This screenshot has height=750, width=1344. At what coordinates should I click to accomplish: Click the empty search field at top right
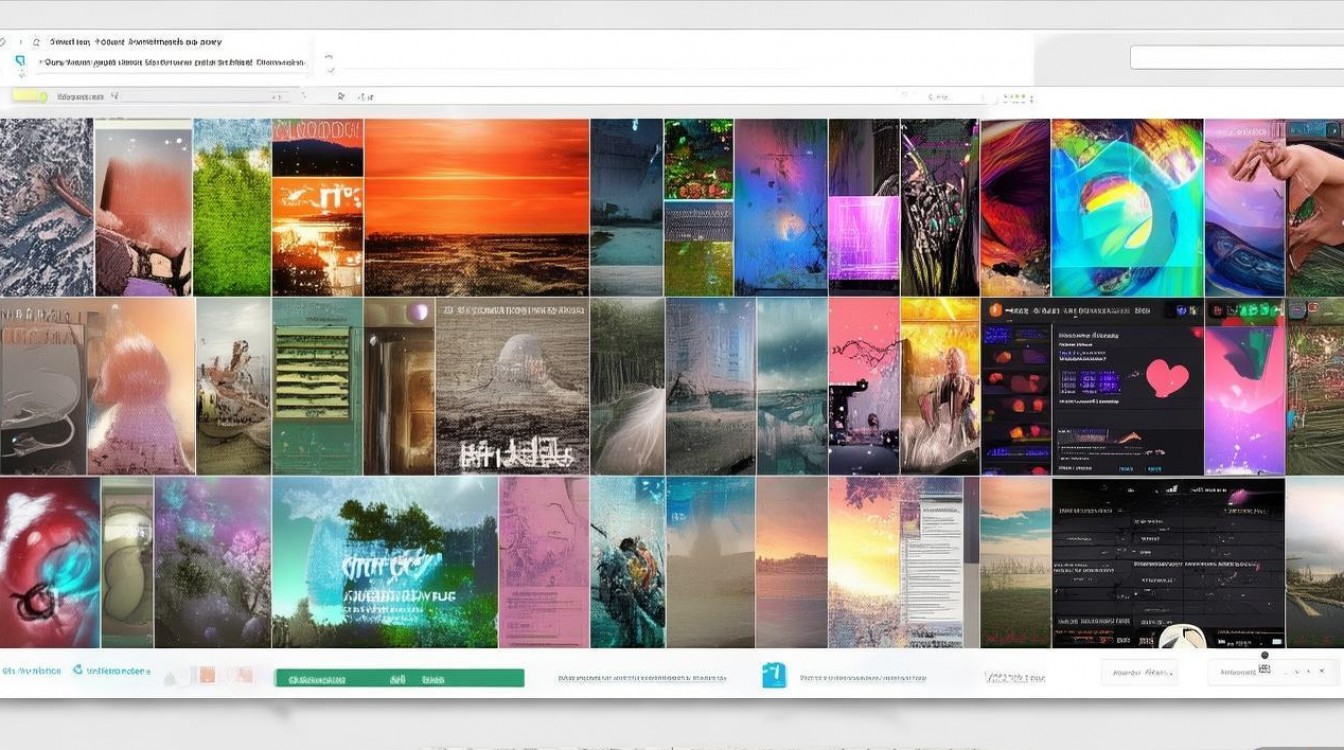pyautogui.click(x=1235, y=57)
